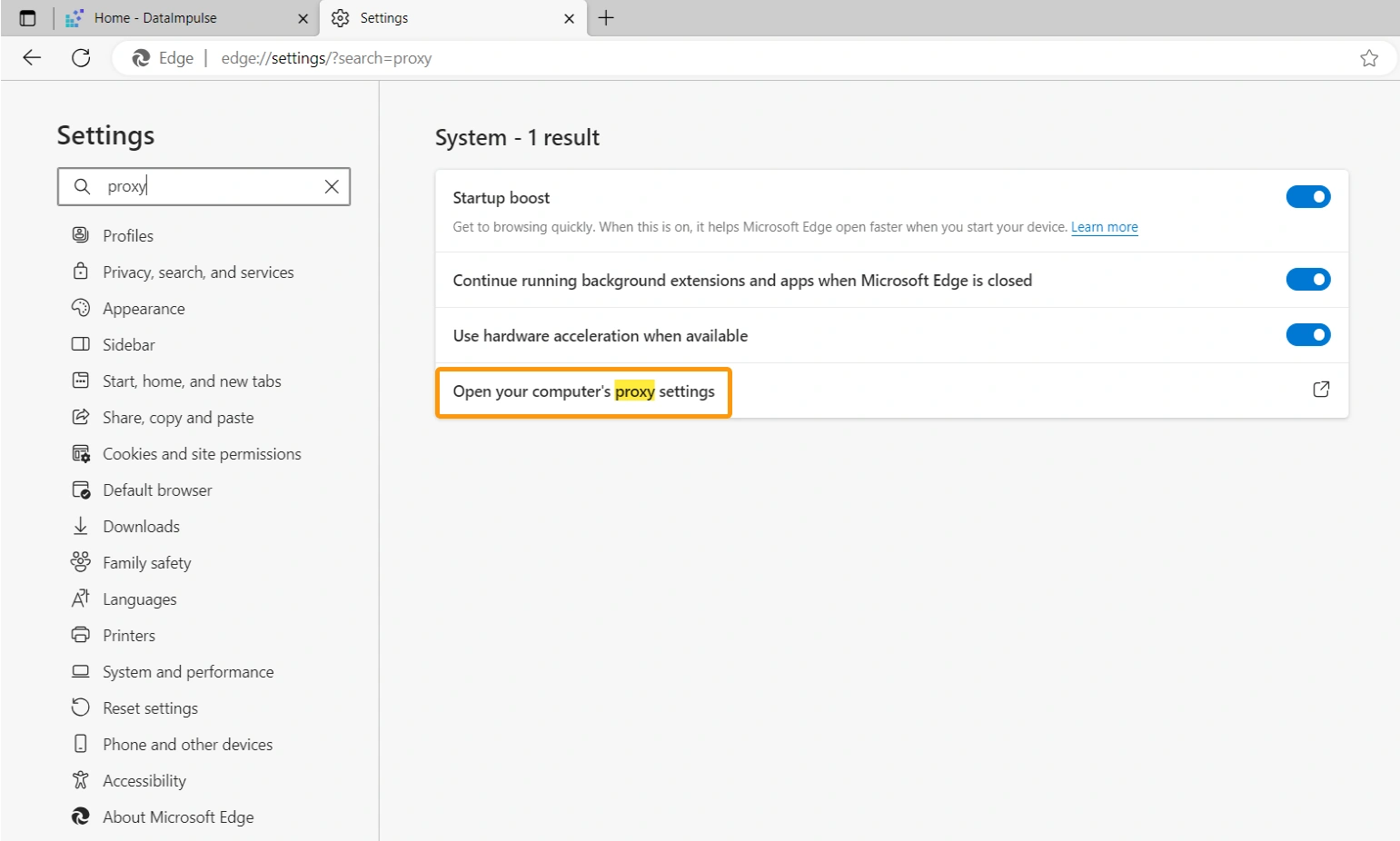
Task: Click the Phone and other devices icon
Action: click(81, 744)
